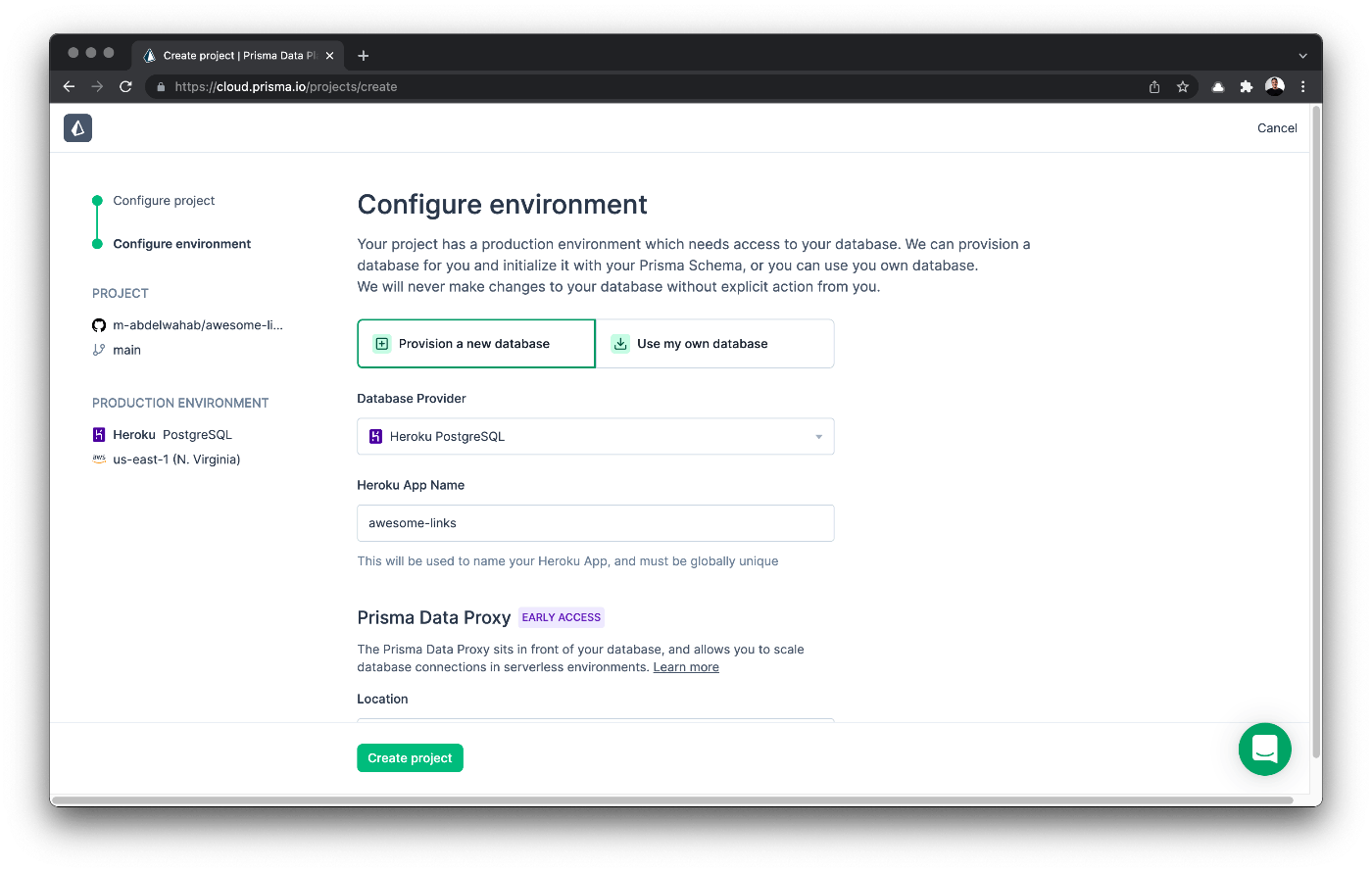
Task: Click the EARLY ACCESS badge
Action: click(562, 617)
